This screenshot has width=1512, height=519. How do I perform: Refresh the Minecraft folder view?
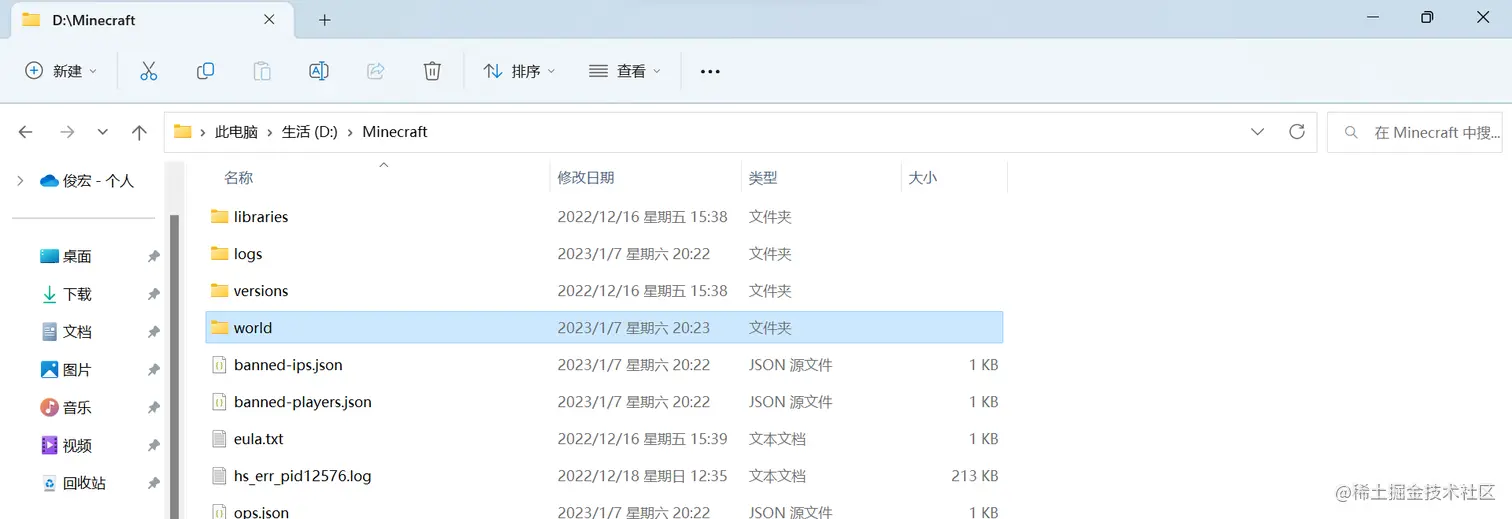pos(1297,131)
